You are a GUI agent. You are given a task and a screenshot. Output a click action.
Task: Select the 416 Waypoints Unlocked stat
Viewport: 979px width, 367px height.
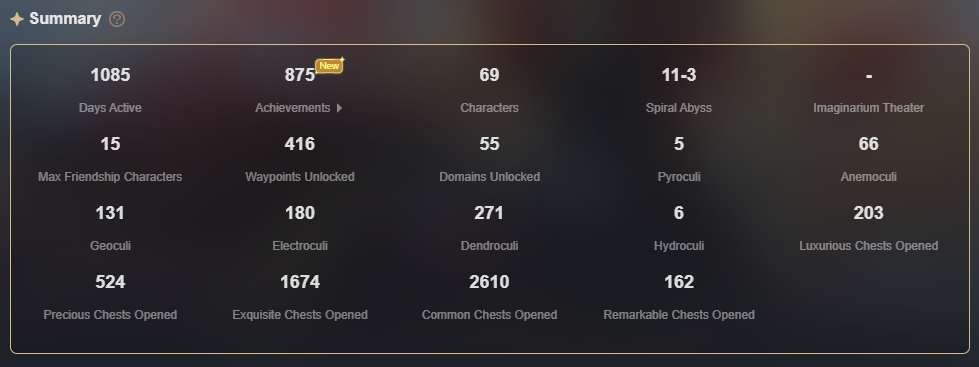pyautogui.click(x=300, y=159)
